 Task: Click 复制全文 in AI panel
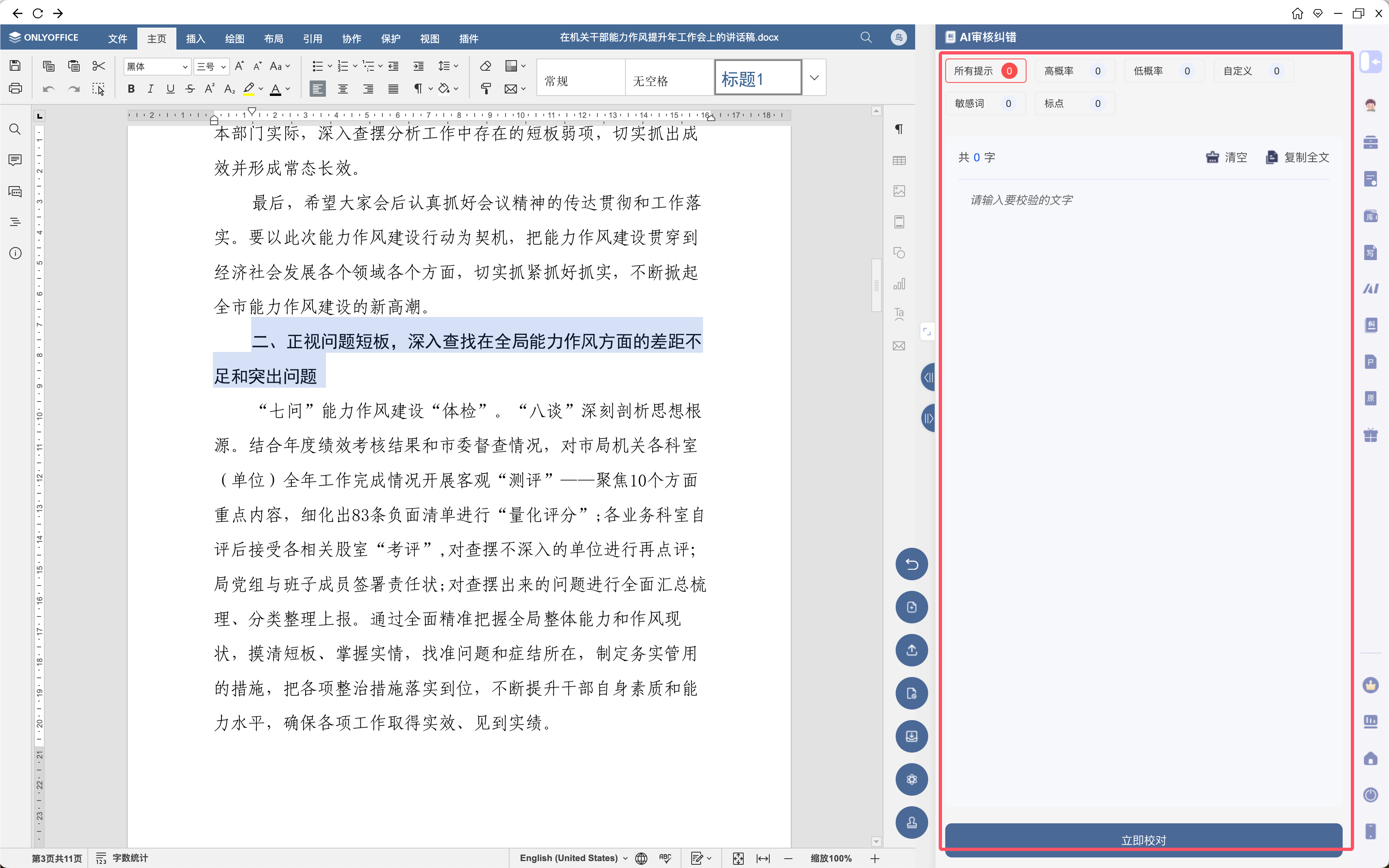click(x=1297, y=157)
